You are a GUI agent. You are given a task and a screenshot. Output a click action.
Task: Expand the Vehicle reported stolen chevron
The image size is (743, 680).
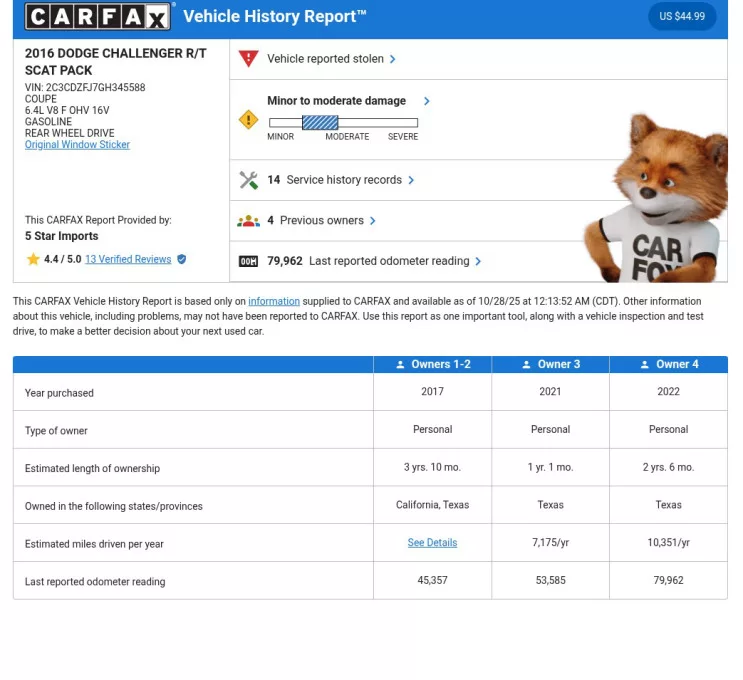click(x=393, y=59)
